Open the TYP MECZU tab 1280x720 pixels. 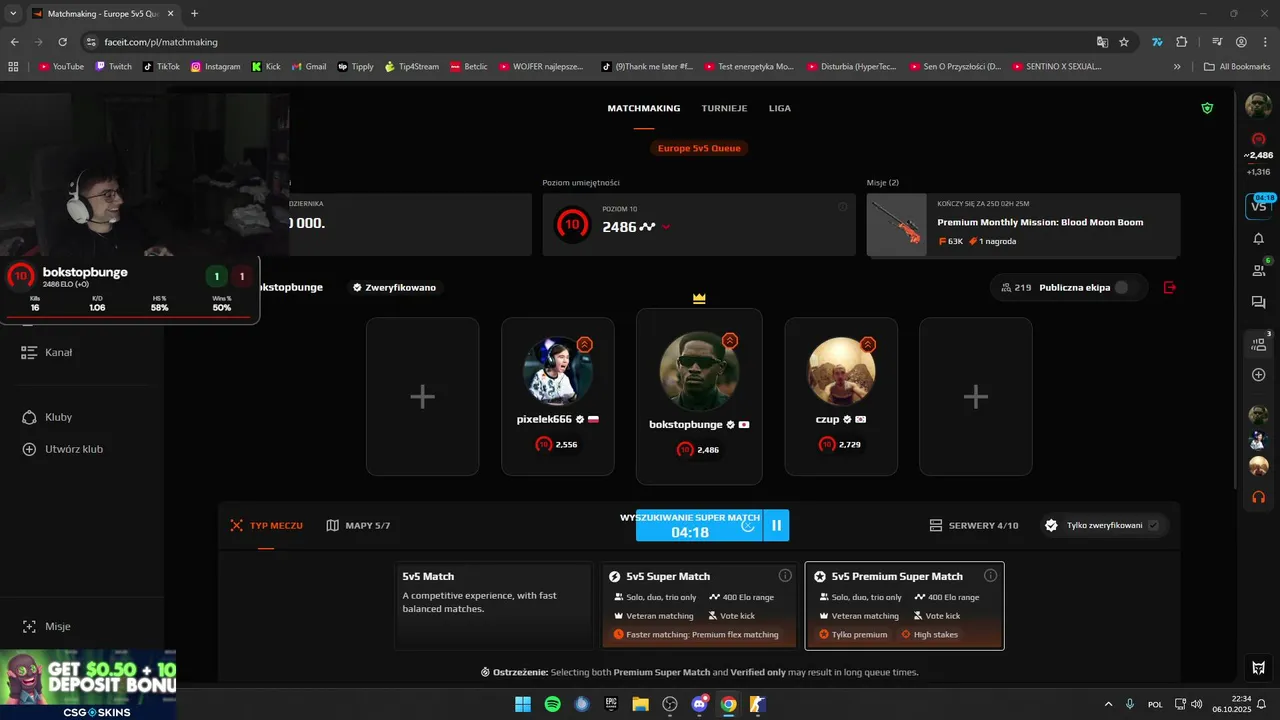click(x=266, y=525)
